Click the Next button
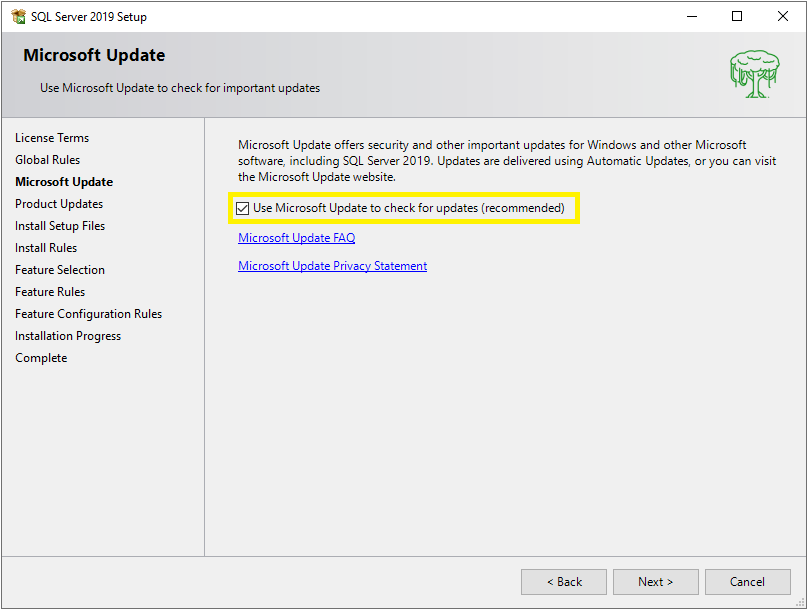 655,582
